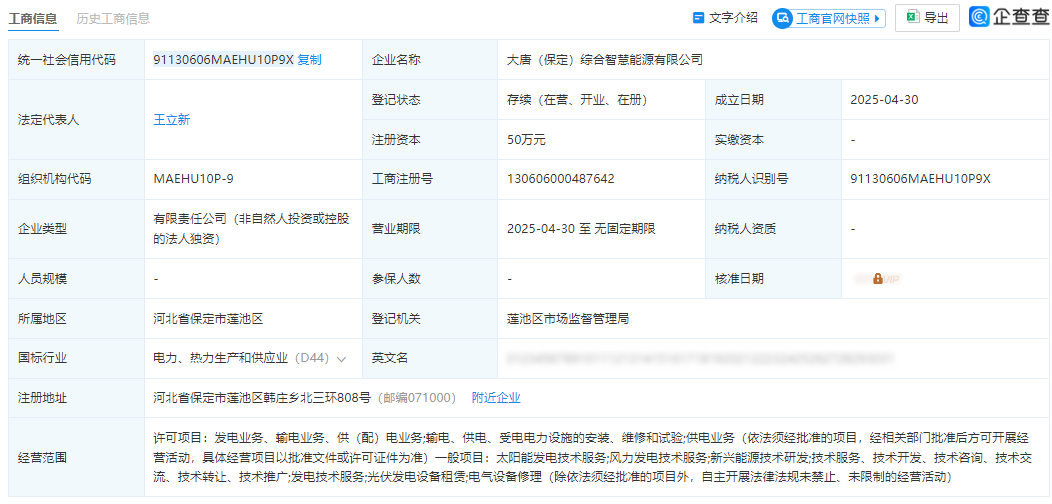Click the 法定代表人 label
Image resolution: width=1052 pixels, height=504 pixels.
point(48,120)
